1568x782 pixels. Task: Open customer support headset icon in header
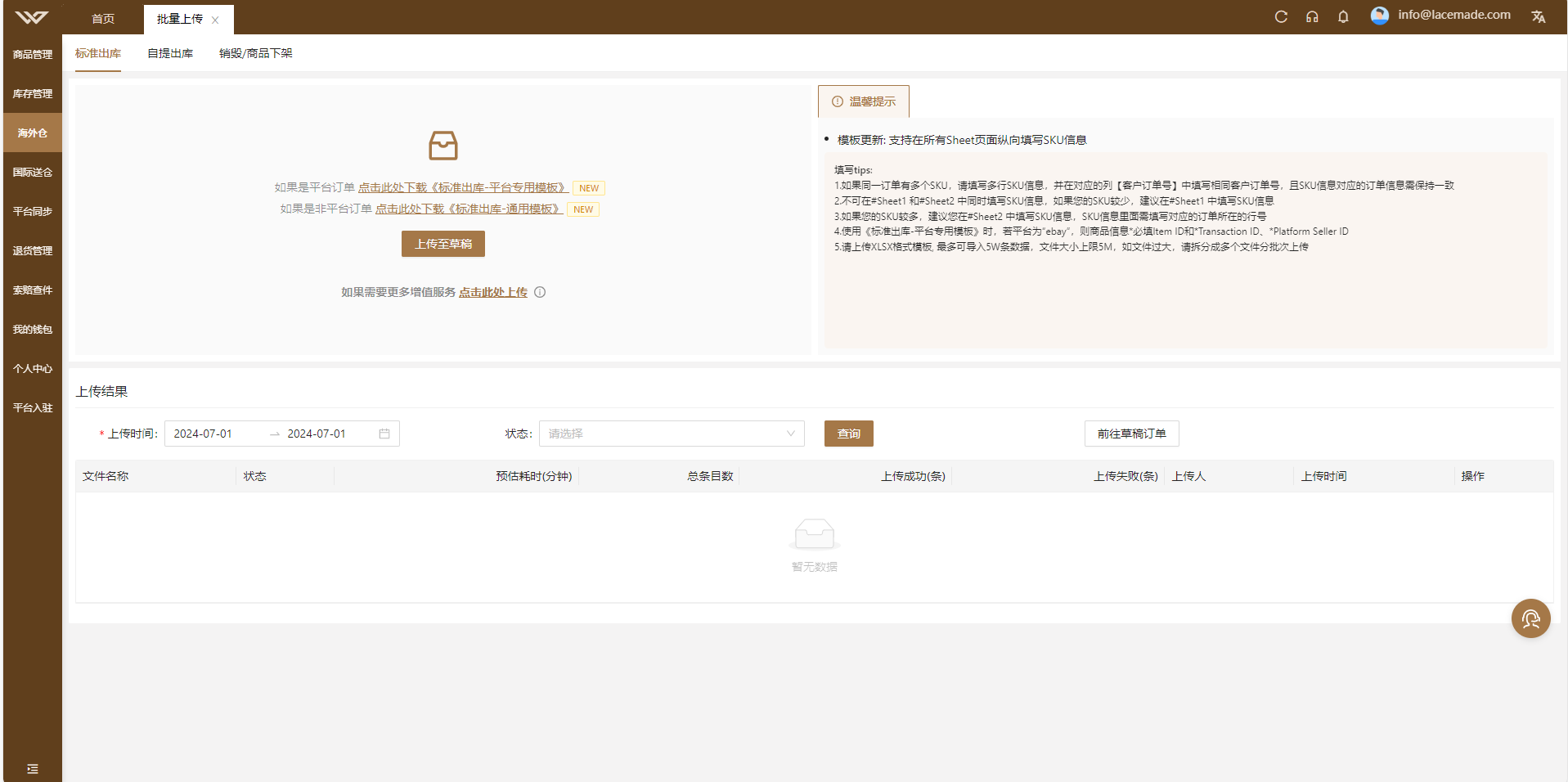[x=1312, y=16]
